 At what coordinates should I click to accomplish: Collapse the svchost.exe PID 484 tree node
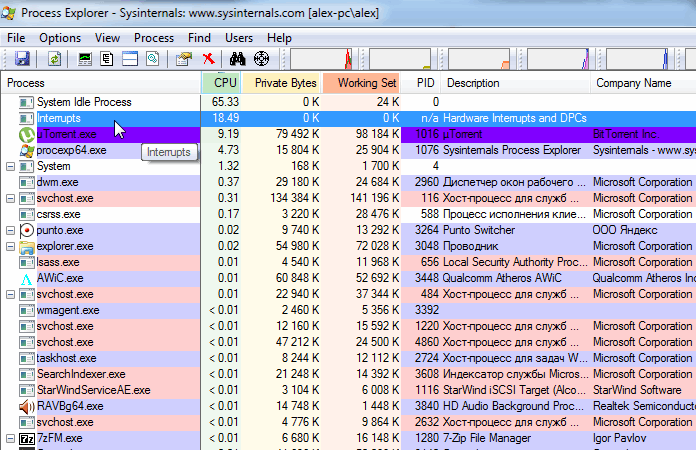coord(11,294)
